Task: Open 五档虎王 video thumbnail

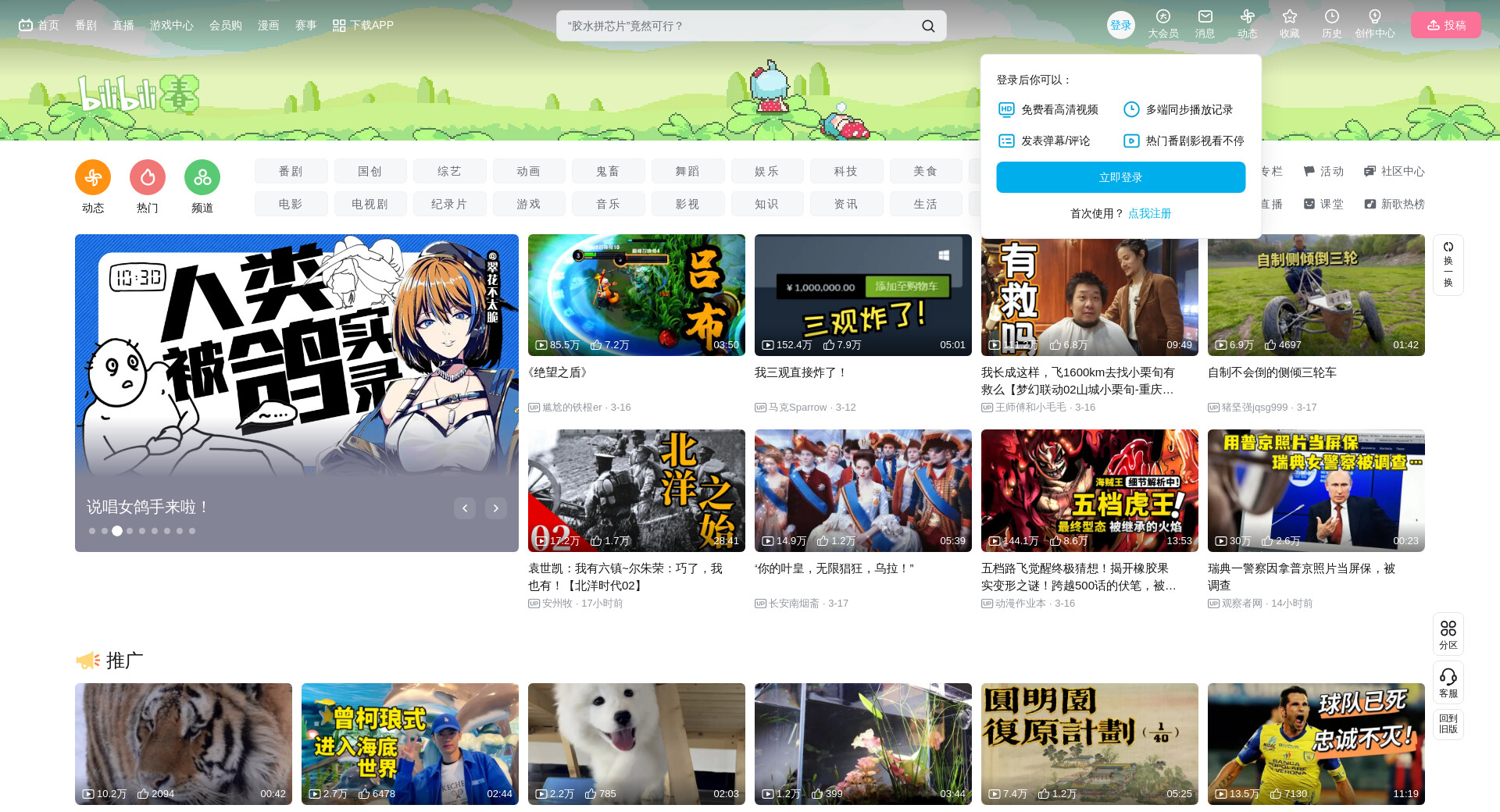Action: 1090,490
